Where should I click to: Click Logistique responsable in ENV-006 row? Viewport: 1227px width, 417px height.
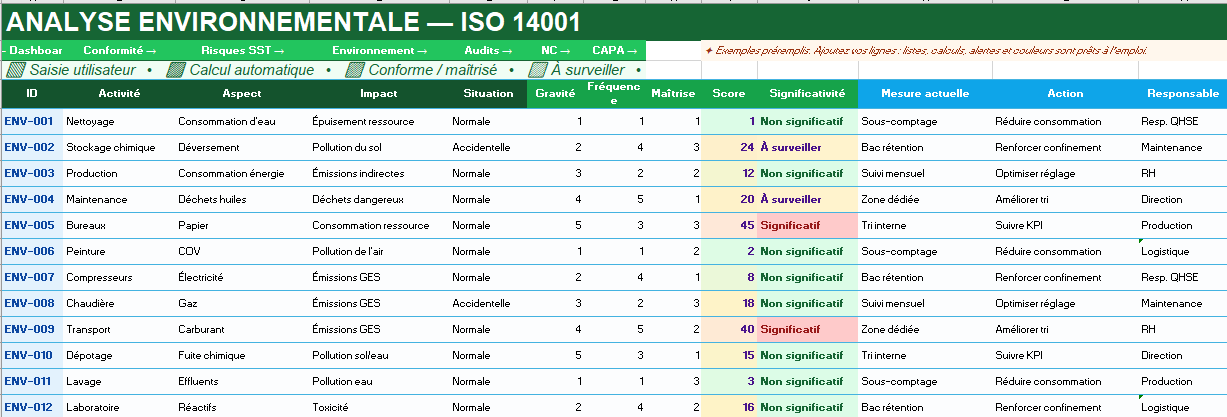click(1183, 251)
